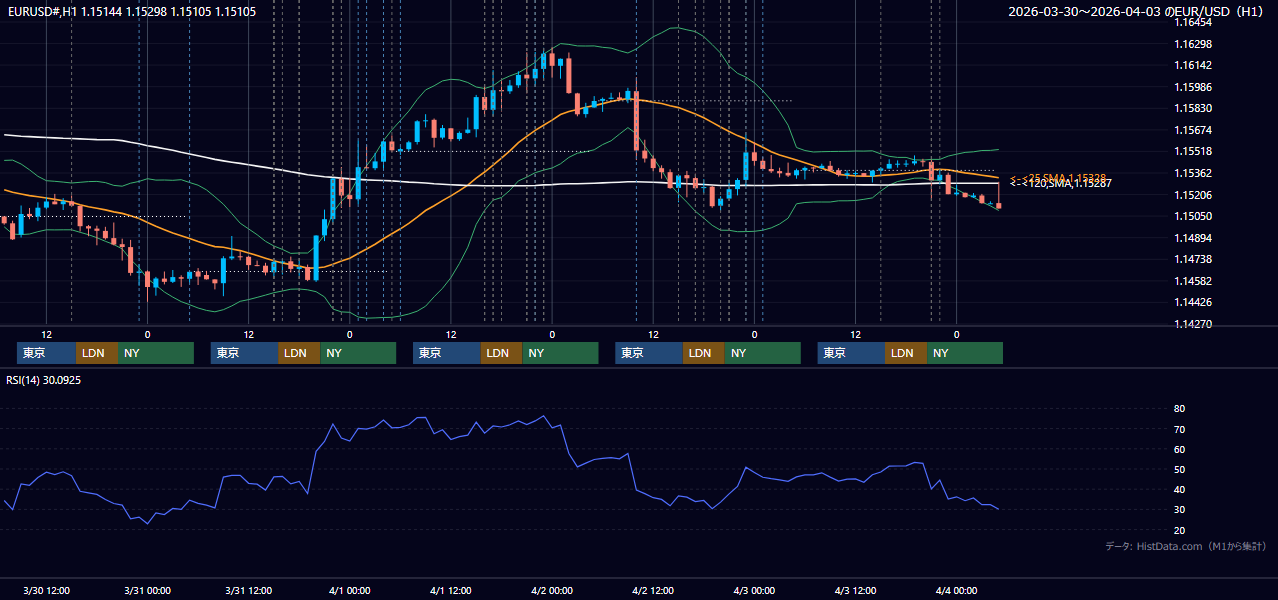Select price axis value 1.16298
Screen dimensions: 1278x600
pos(1193,44)
